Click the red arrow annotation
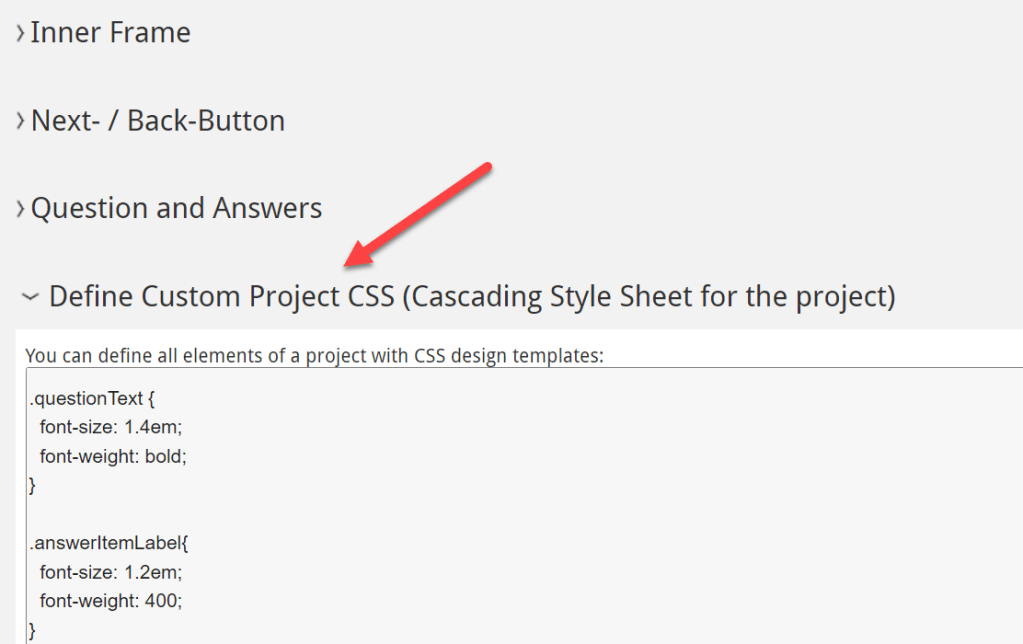 pos(420,213)
